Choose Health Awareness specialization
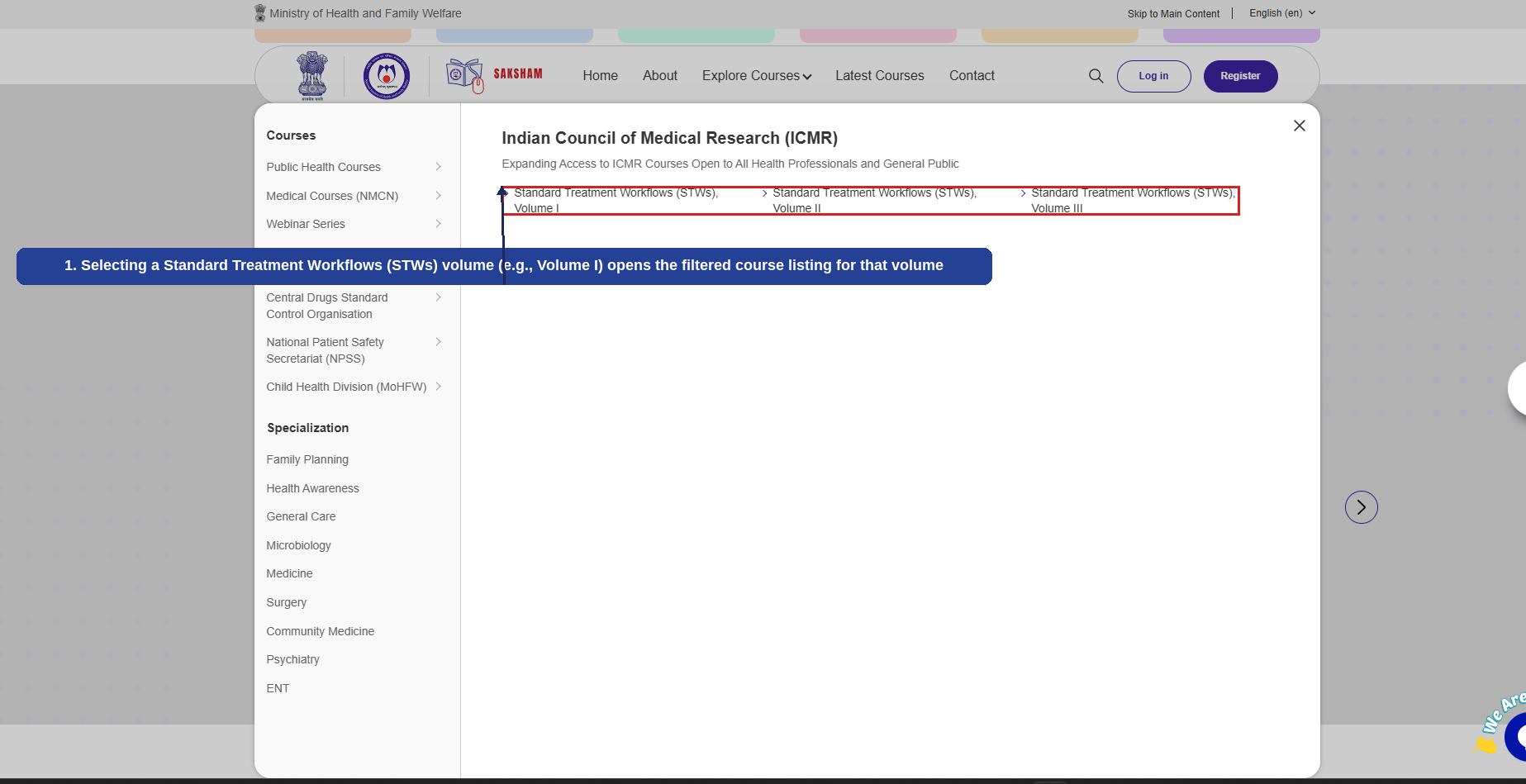Screen dimensions: 1526x784 (x=312, y=488)
